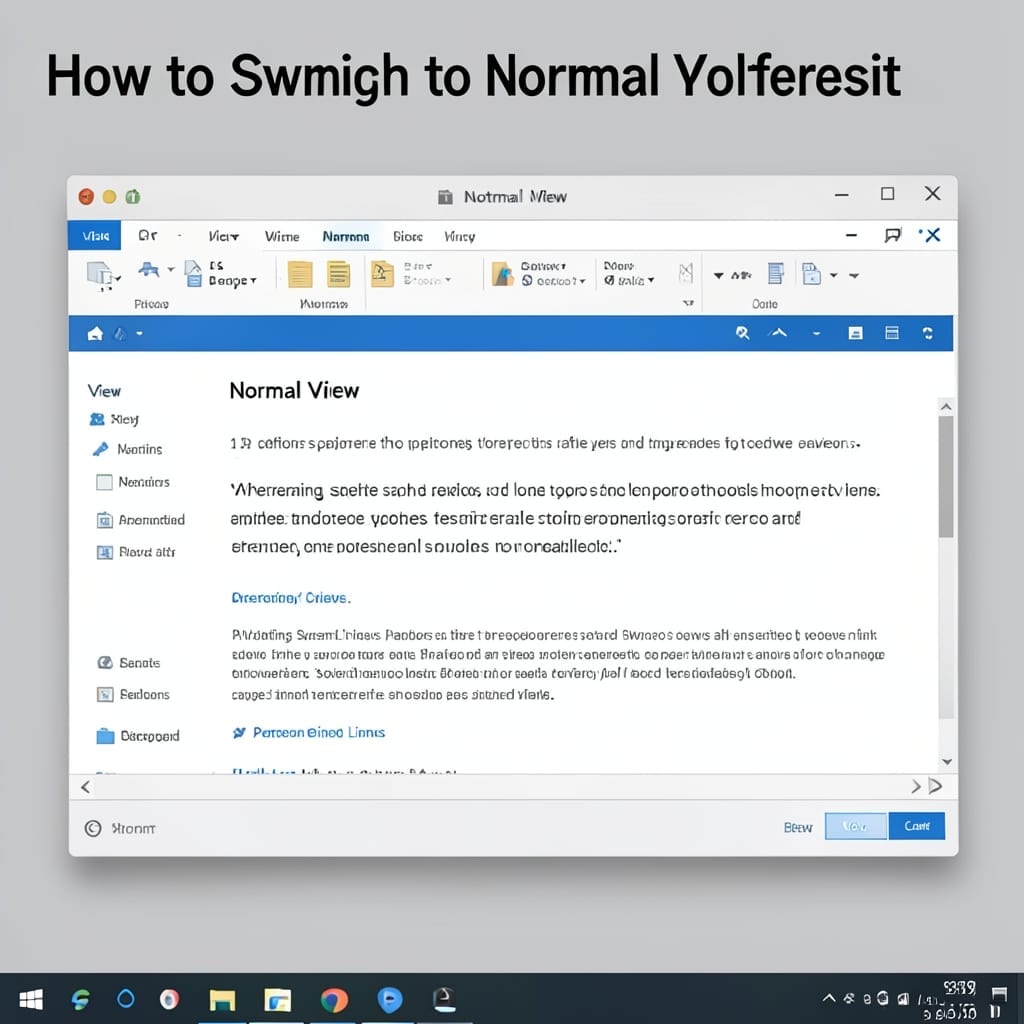Select Nleyj item in View sidebar
This screenshot has width=1024, height=1024.
114,419
